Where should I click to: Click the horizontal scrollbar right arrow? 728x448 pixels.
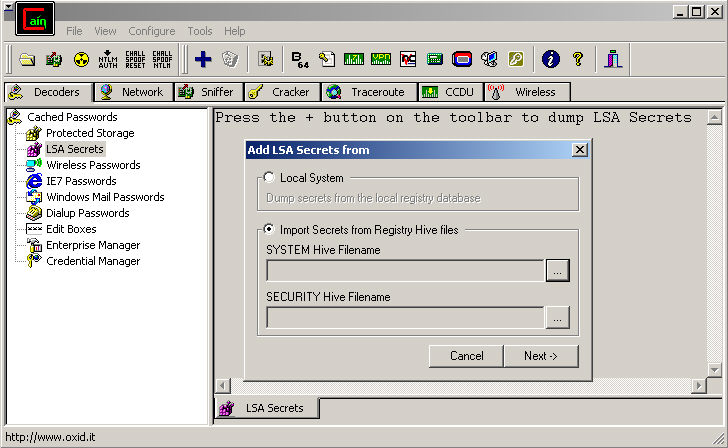(699, 386)
